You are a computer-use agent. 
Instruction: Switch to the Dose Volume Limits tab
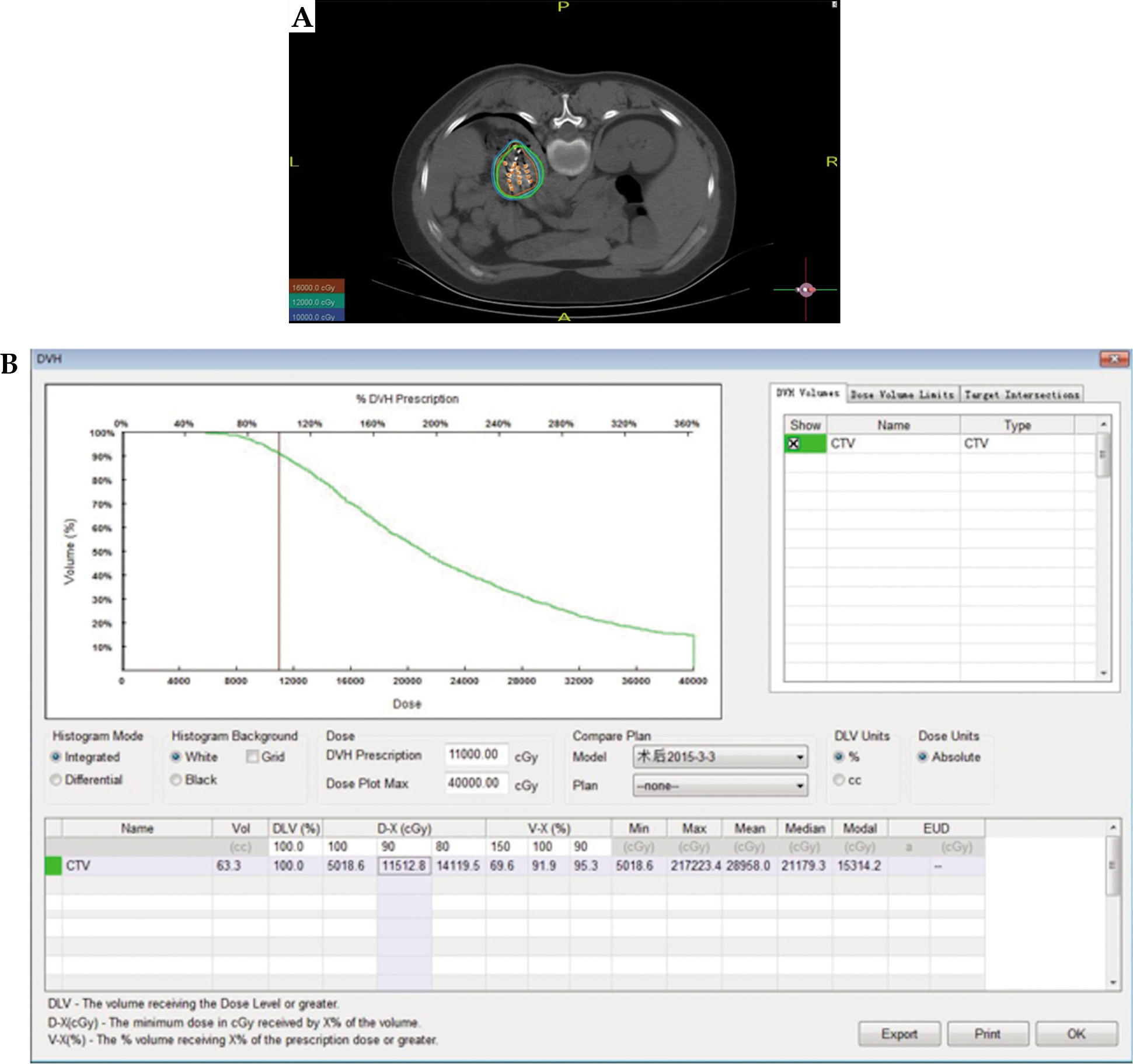click(x=902, y=395)
